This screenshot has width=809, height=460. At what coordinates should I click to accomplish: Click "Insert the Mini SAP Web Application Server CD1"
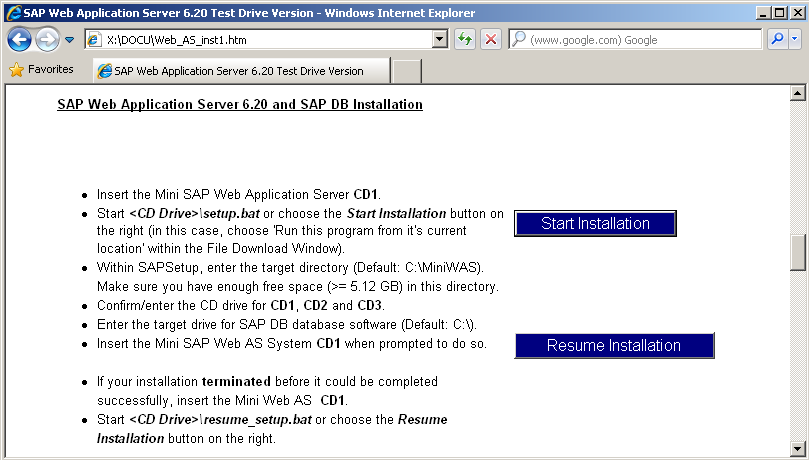239,194
